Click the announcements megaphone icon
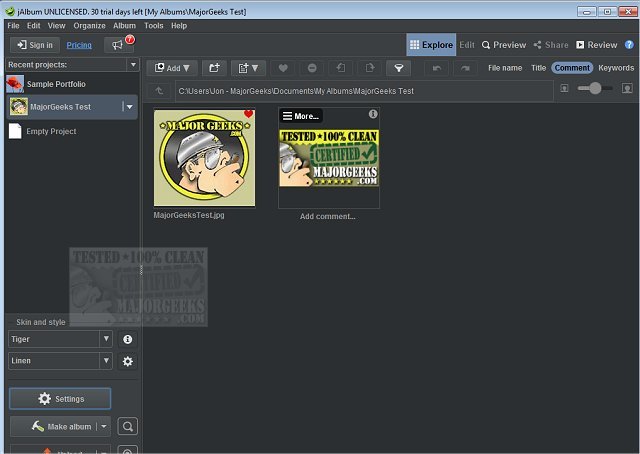 118,45
